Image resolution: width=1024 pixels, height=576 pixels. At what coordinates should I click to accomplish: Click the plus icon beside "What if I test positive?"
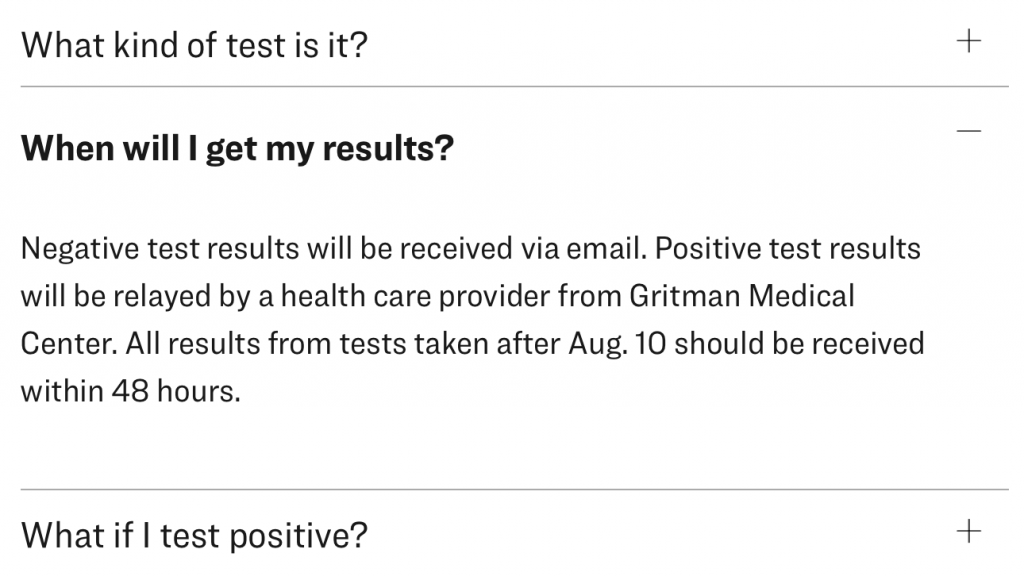click(x=968, y=531)
